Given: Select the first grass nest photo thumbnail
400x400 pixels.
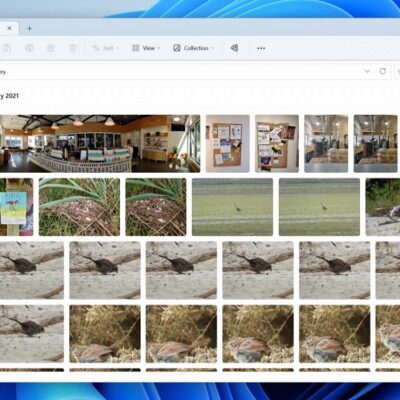Looking at the screenshot, I should [x=79, y=207].
